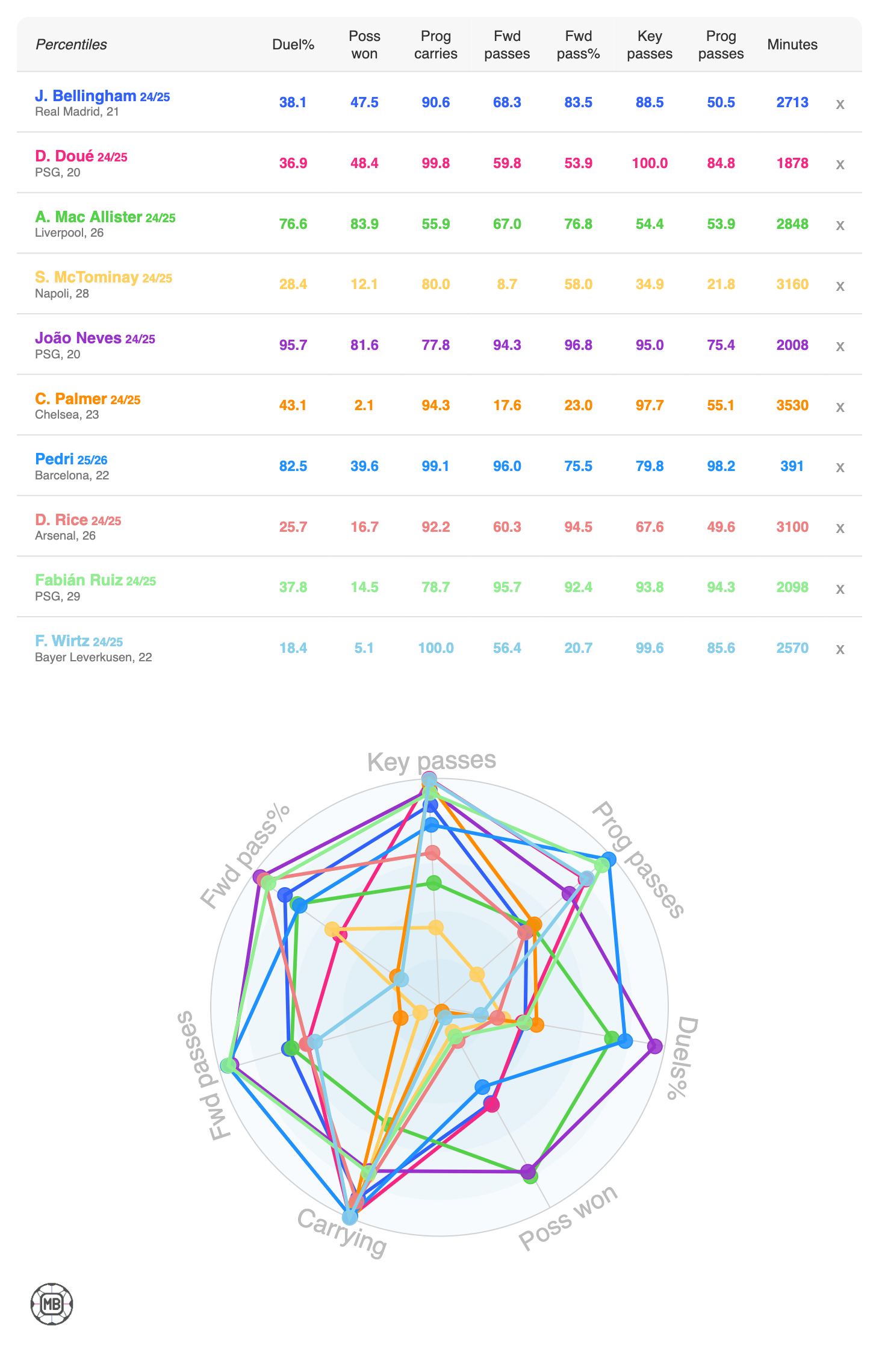
Task: Sort by Duel% column header
Action: coord(293,45)
